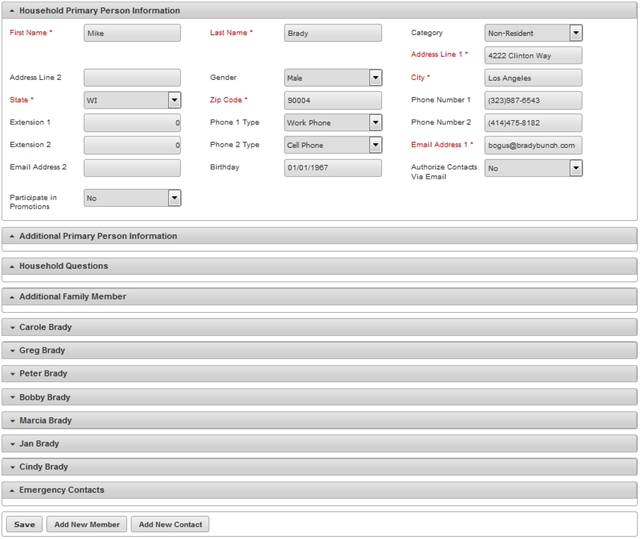Image resolution: width=640 pixels, height=539 pixels.
Task: Open Participate in Promotions dropdown
Action: click(132, 198)
